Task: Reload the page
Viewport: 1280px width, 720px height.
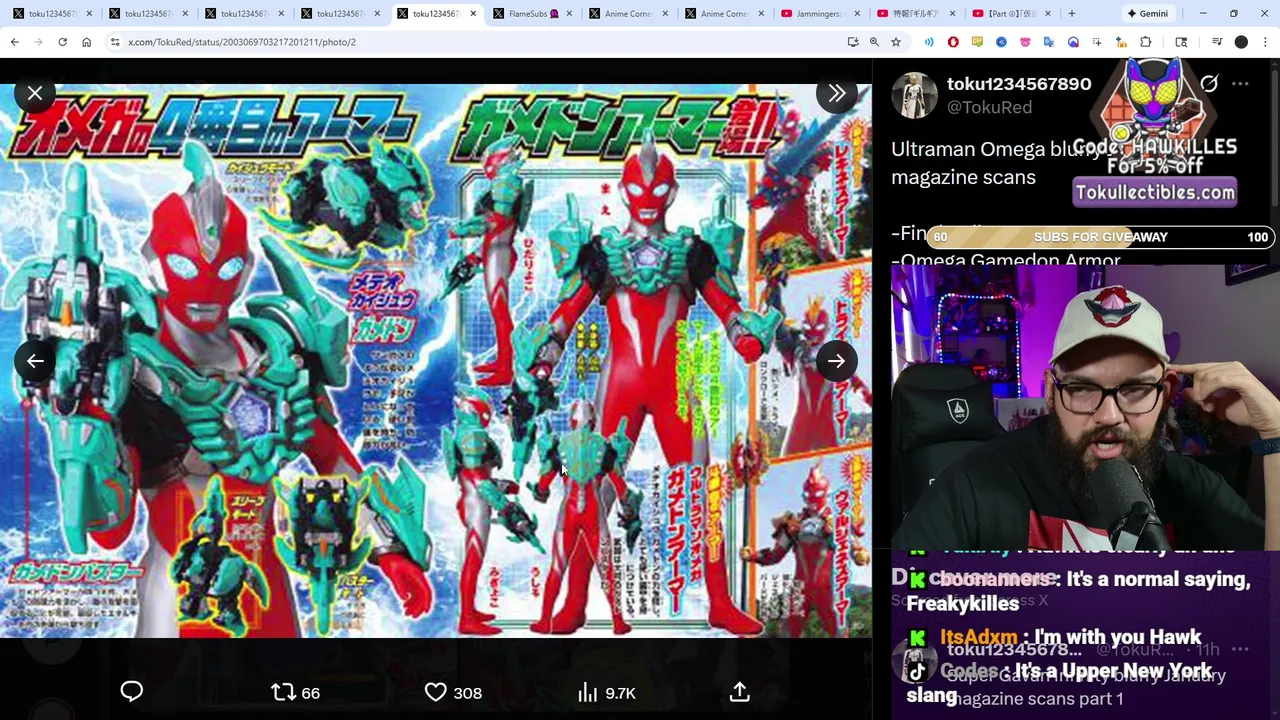Action: click(62, 42)
